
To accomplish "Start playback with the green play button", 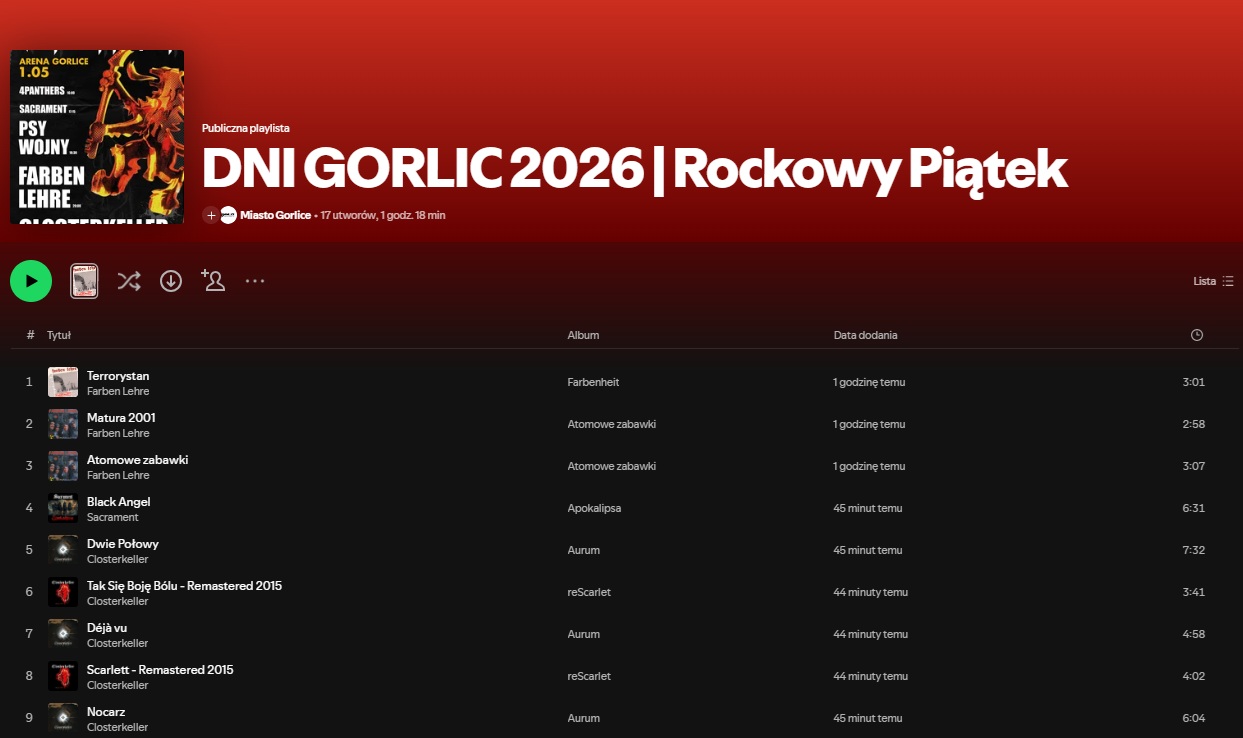I will pos(31,281).
